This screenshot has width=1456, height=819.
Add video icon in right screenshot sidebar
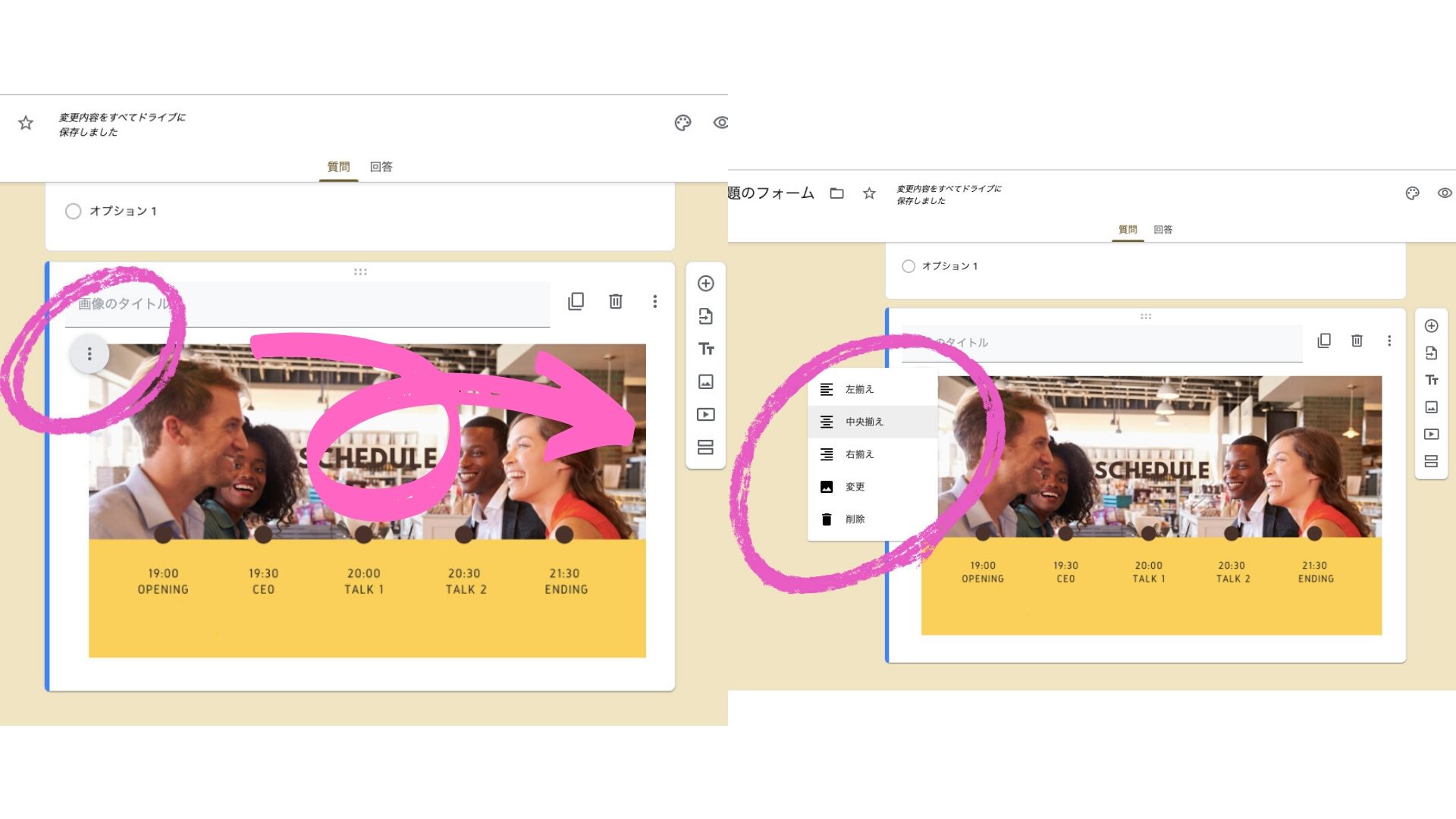coord(1431,435)
